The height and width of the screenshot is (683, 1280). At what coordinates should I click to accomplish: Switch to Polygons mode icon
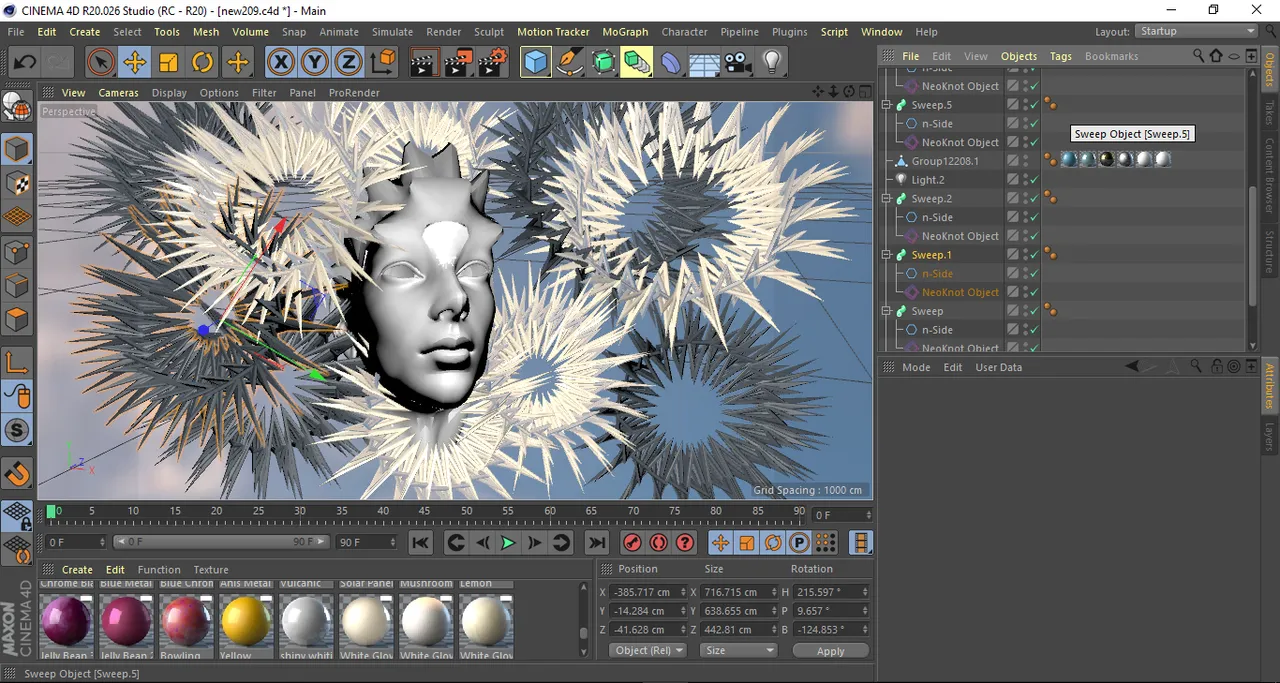point(17,320)
